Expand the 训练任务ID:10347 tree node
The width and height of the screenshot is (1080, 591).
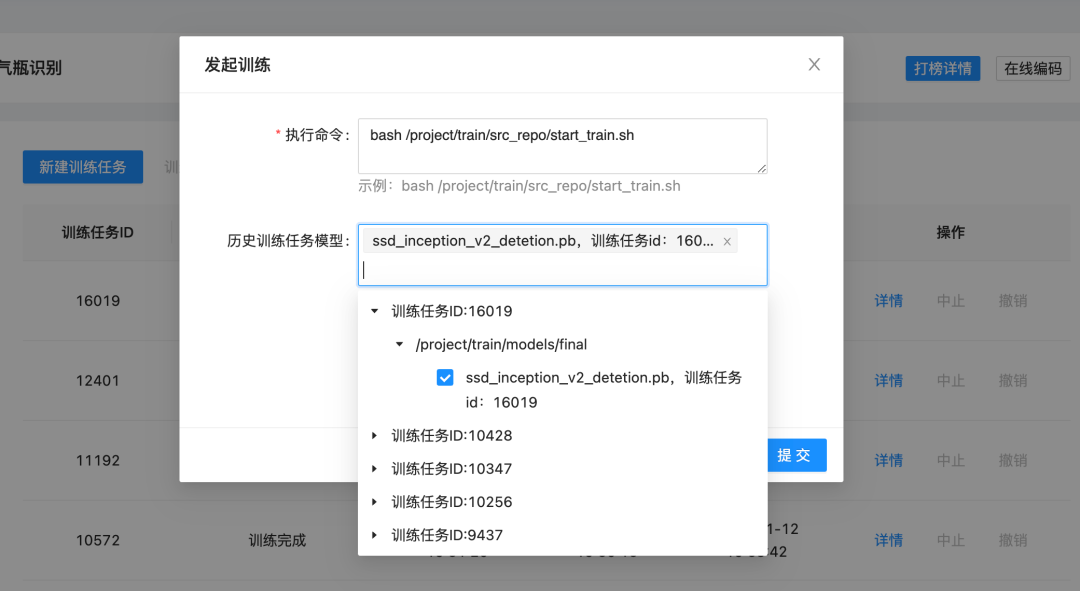click(374, 468)
